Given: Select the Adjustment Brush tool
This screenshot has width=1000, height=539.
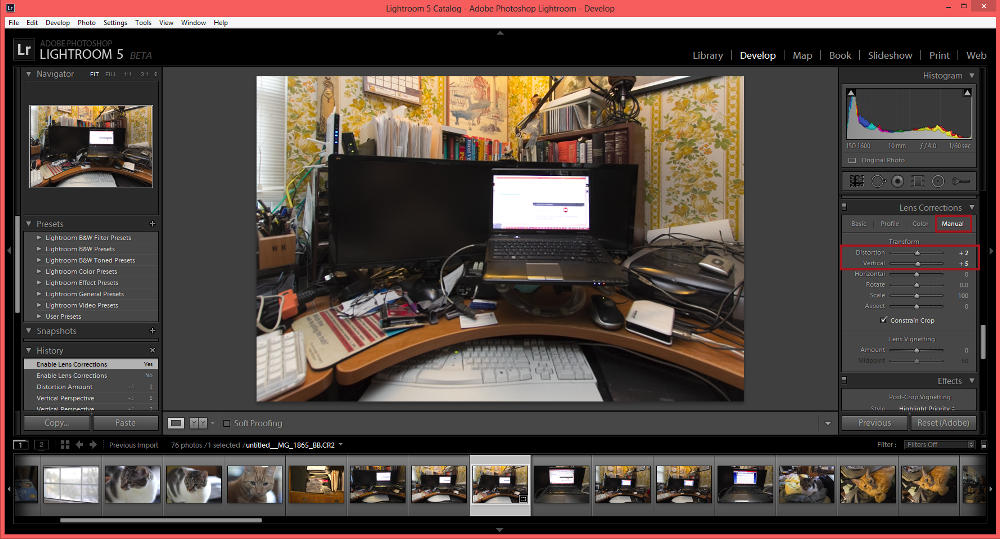Looking at the screenshot, I should point(961,181).
